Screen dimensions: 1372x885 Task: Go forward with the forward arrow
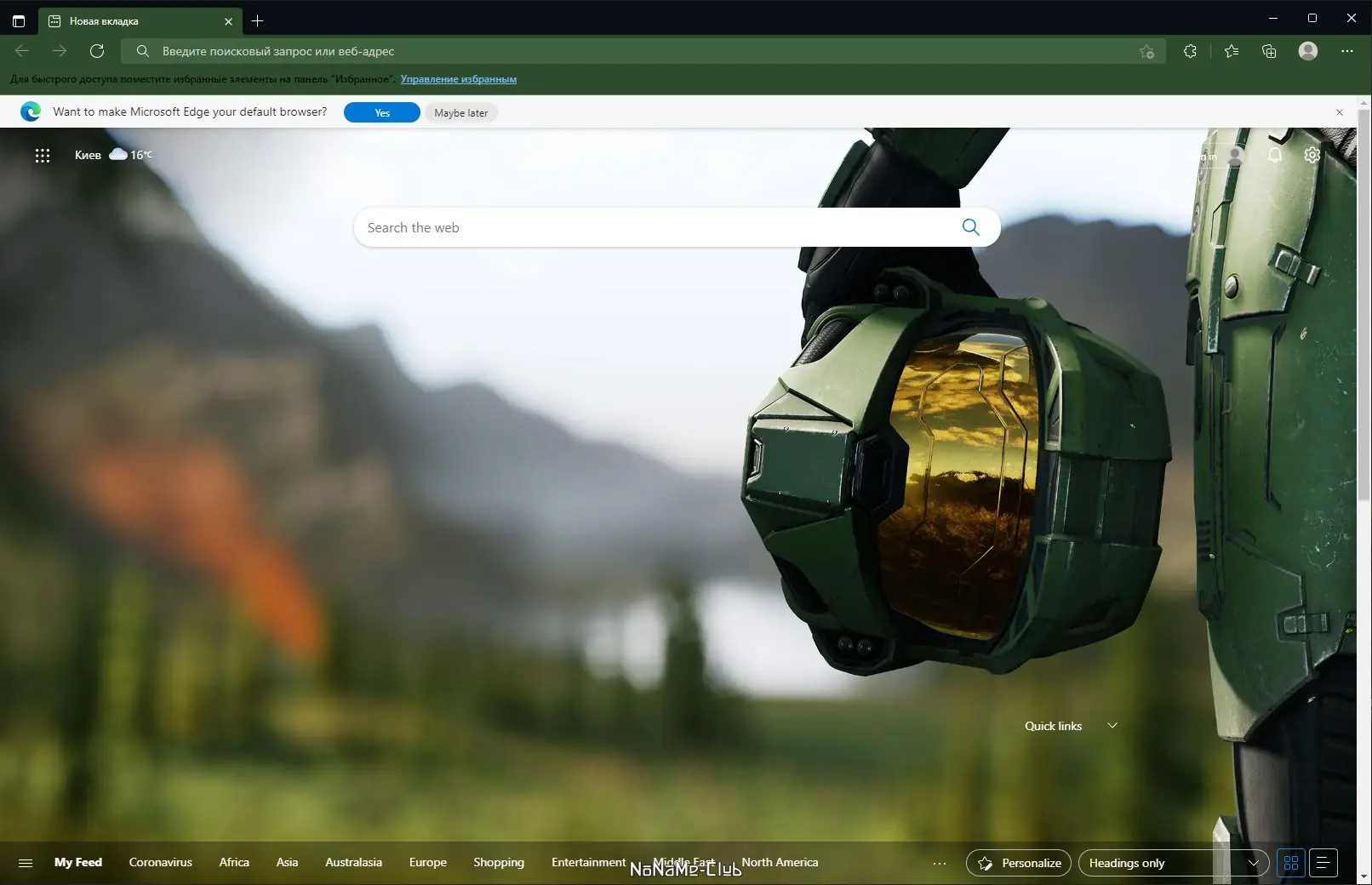[x=60, y=51]
